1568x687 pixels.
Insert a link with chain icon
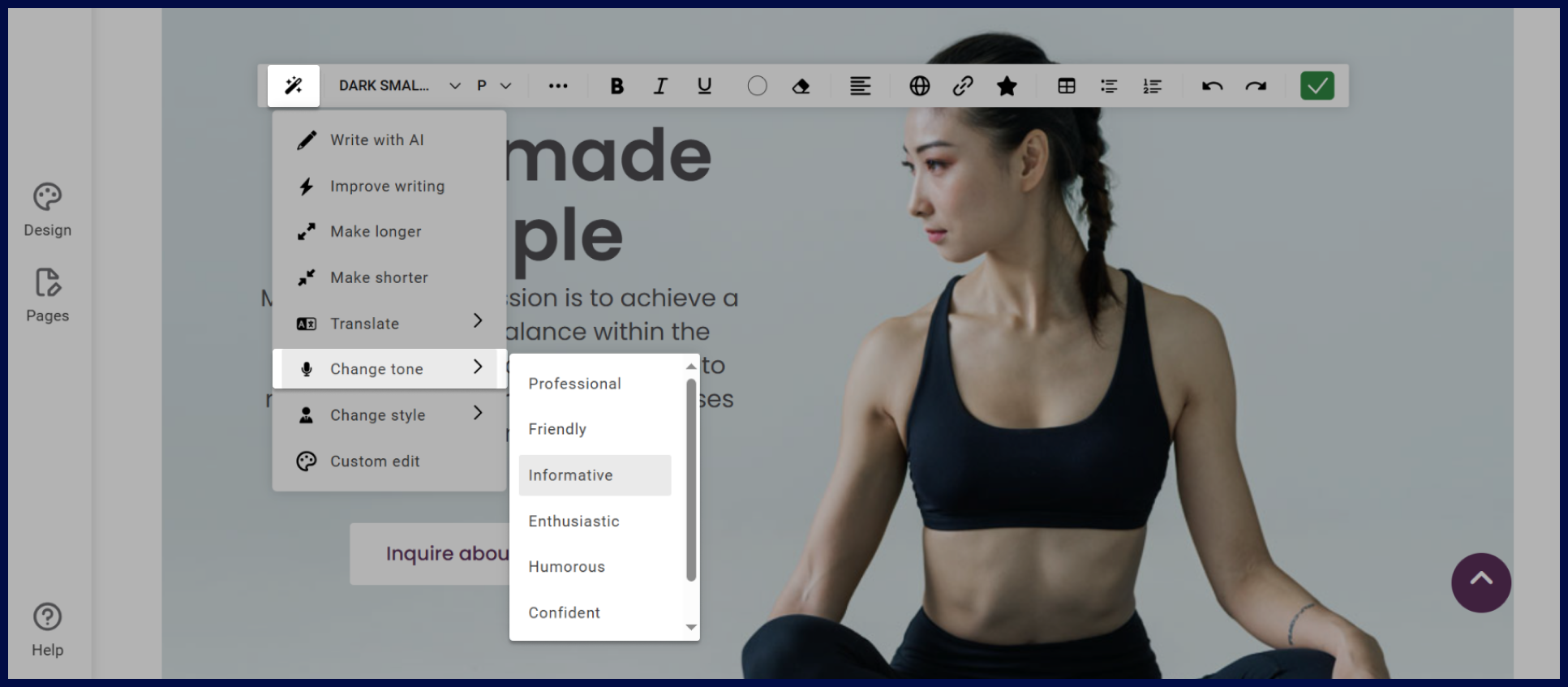coord(963,85)
